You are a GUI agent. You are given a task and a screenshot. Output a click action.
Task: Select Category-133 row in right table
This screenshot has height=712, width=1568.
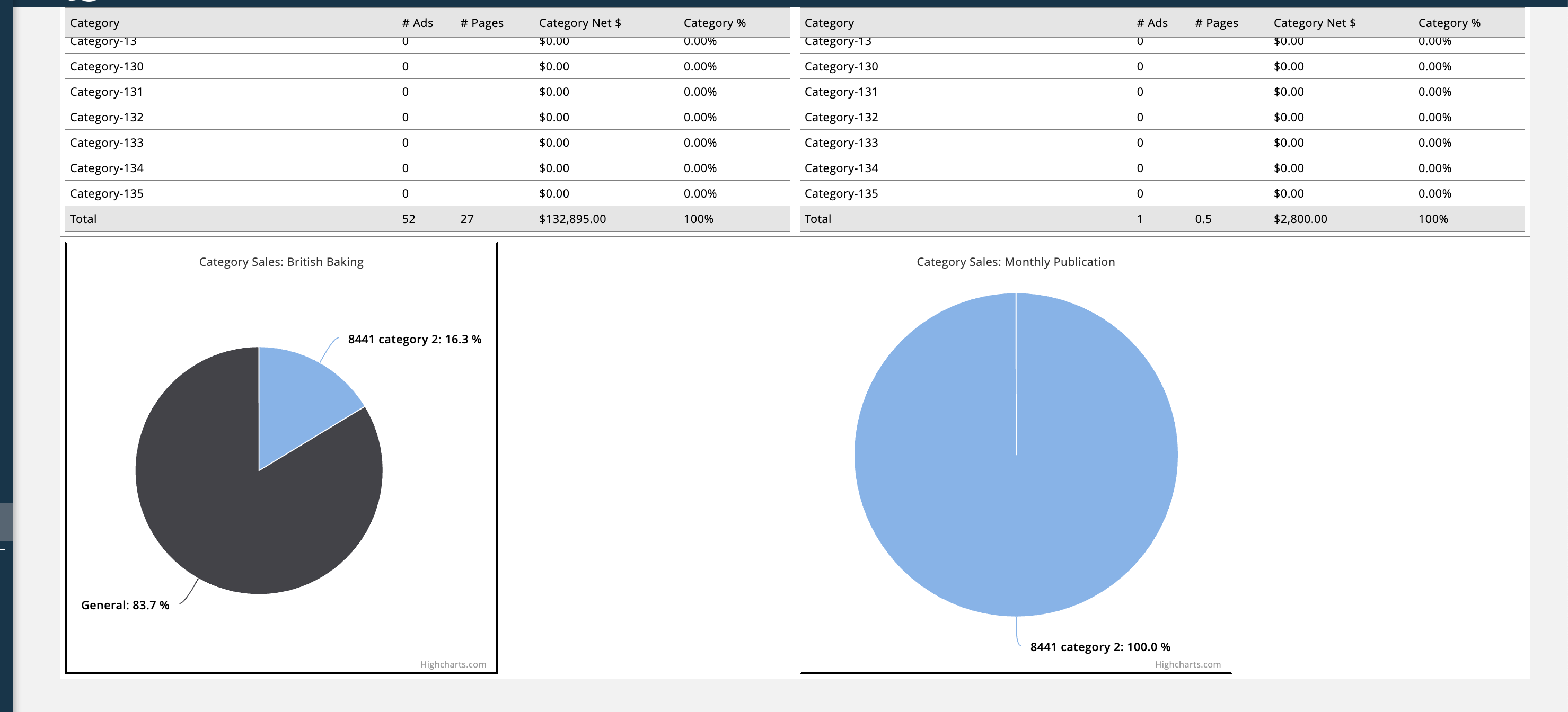[x=1162, y=143]
